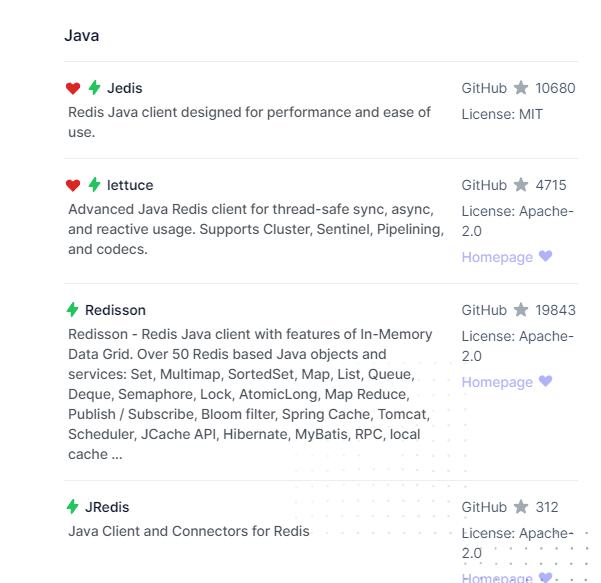Click the red heart icon beside Jedis
The width and height of the screenshot is (601, 583).
pos(73,88)
